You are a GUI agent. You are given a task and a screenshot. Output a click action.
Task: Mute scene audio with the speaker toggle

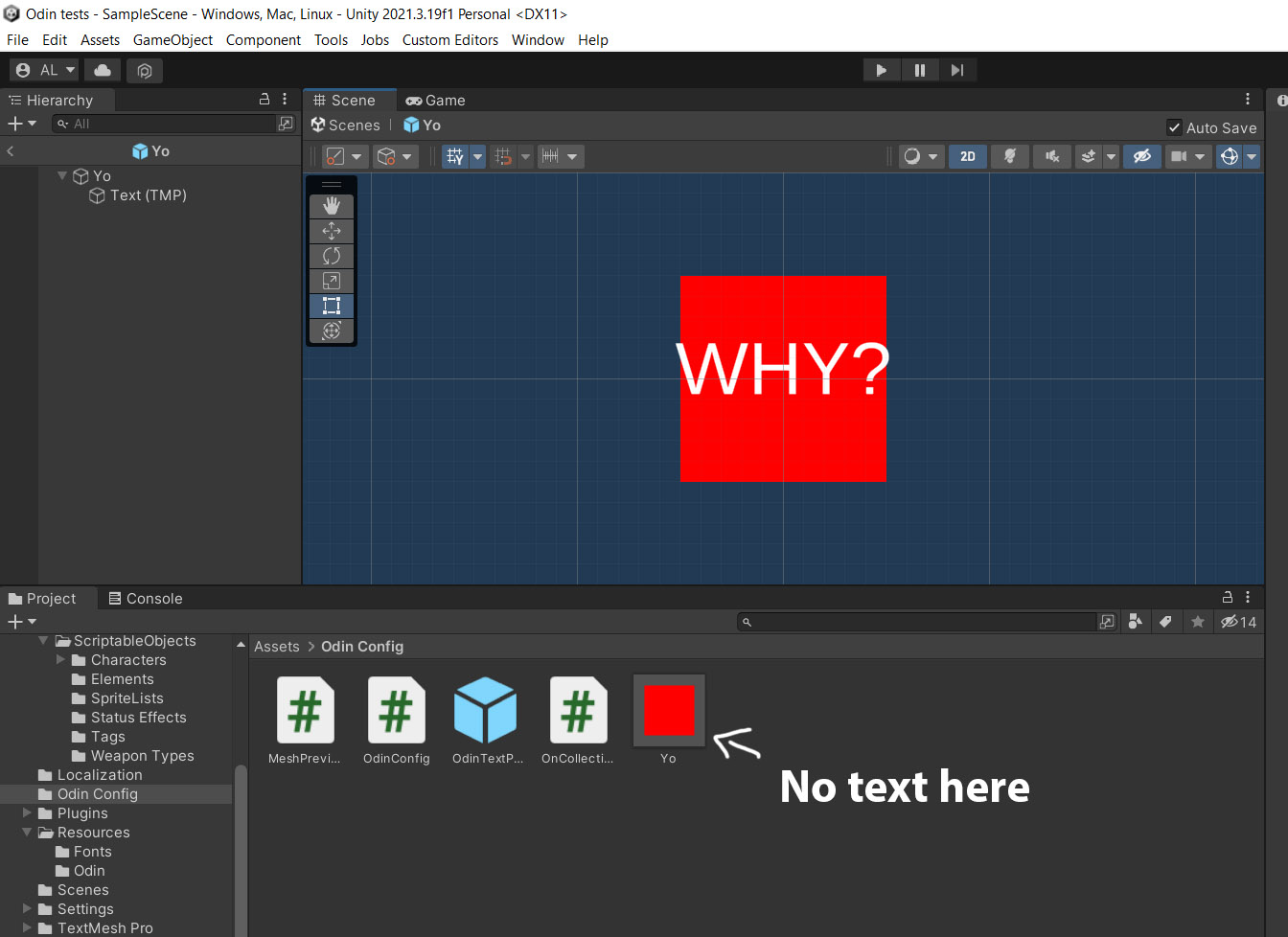click(1051, 156)
